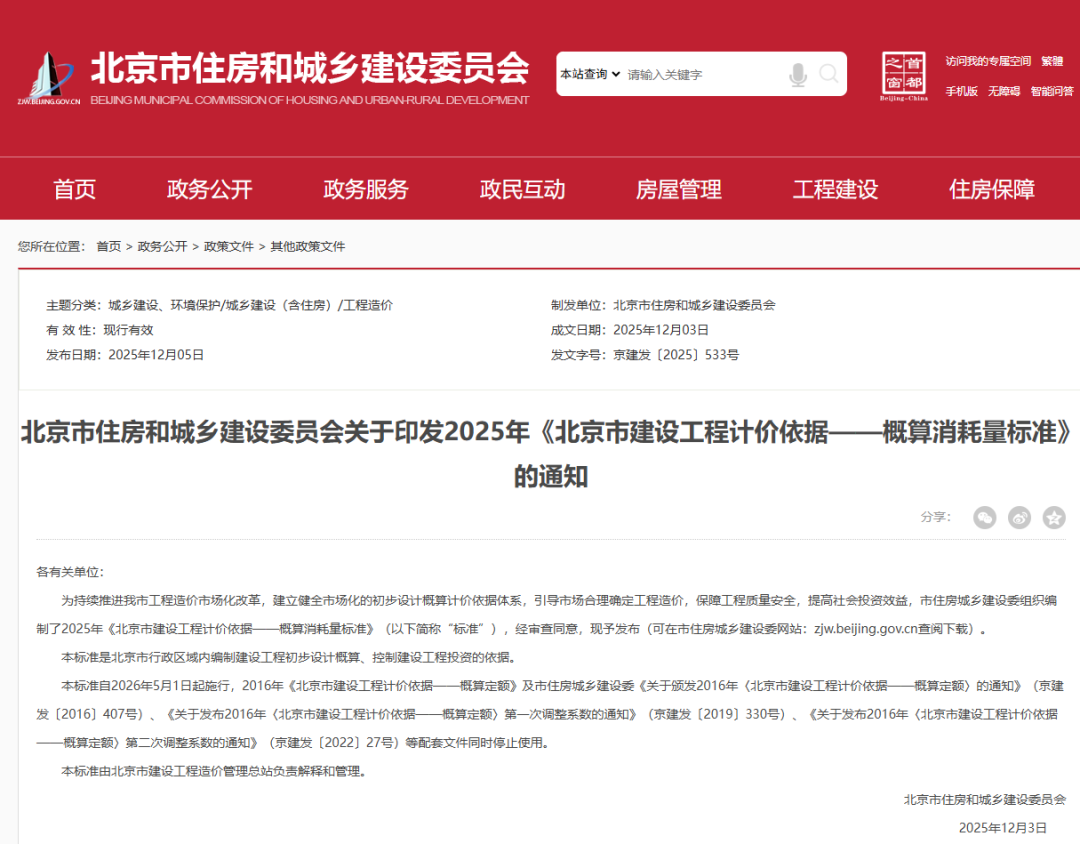1080x844 pixels.
Task: Select 政务服务 in the main navigation
Action: [366, 189]
